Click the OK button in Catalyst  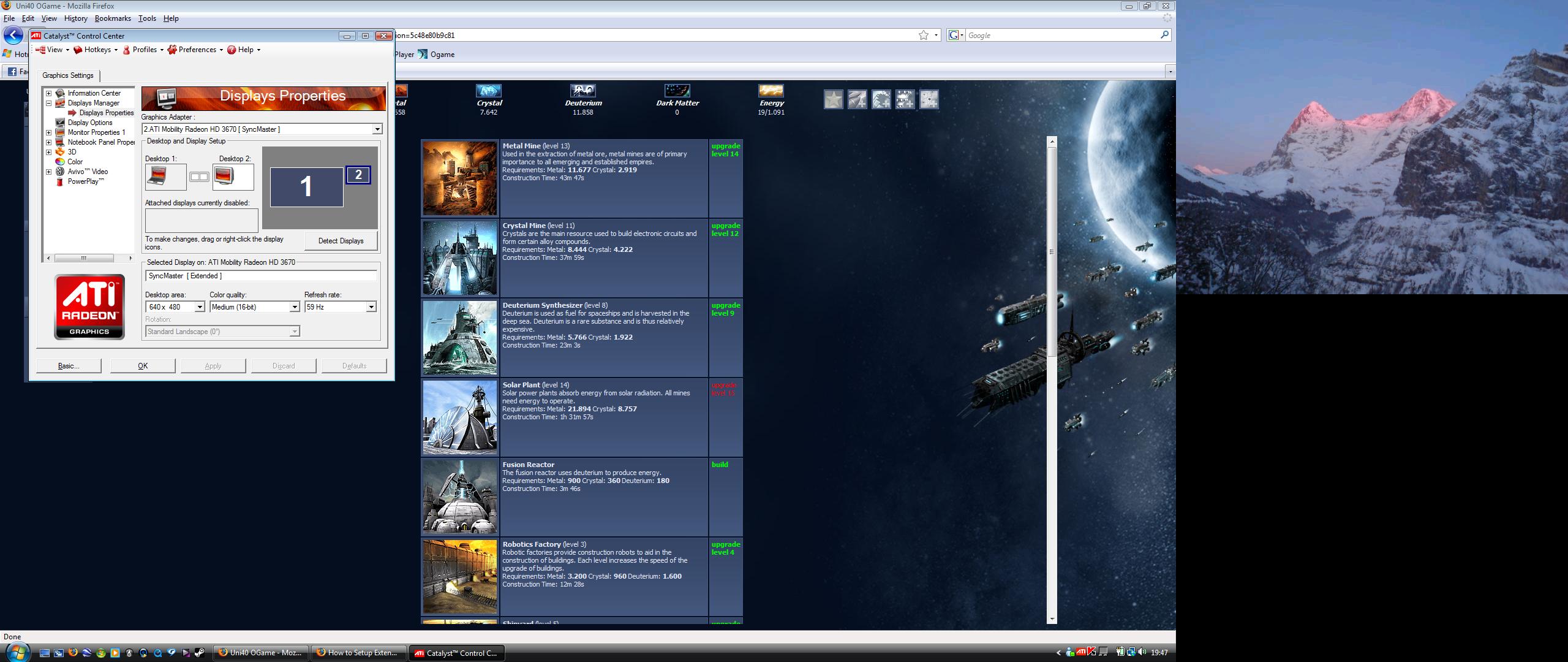coord(143,366)
